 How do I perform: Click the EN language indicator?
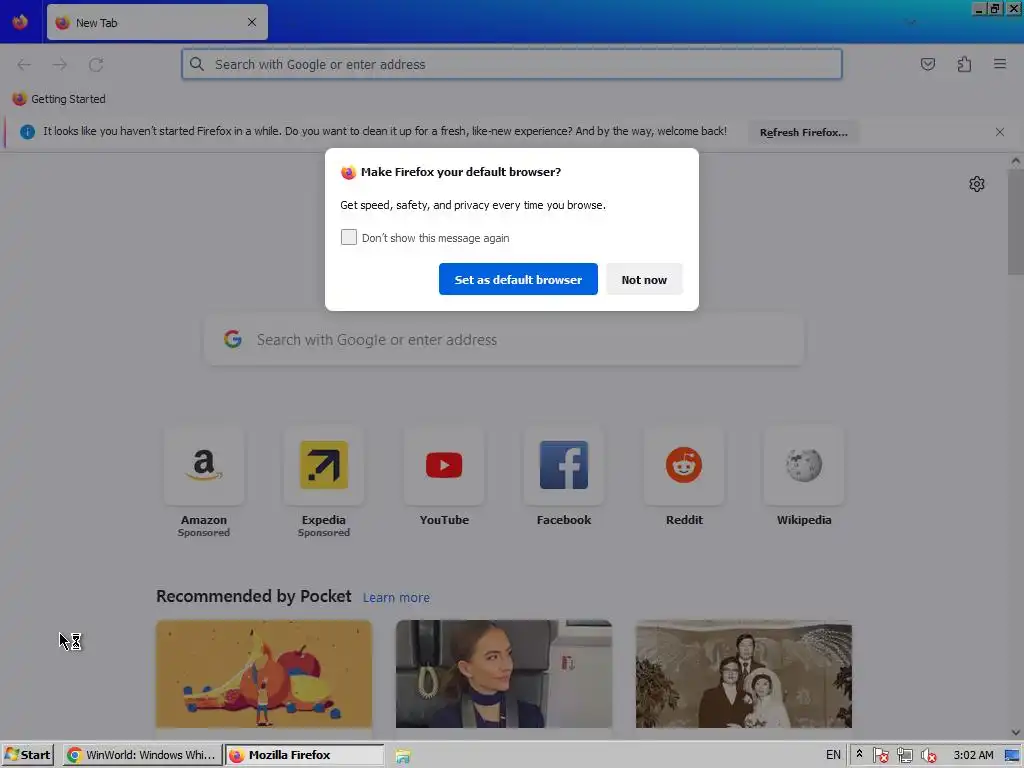pos(833,755)
